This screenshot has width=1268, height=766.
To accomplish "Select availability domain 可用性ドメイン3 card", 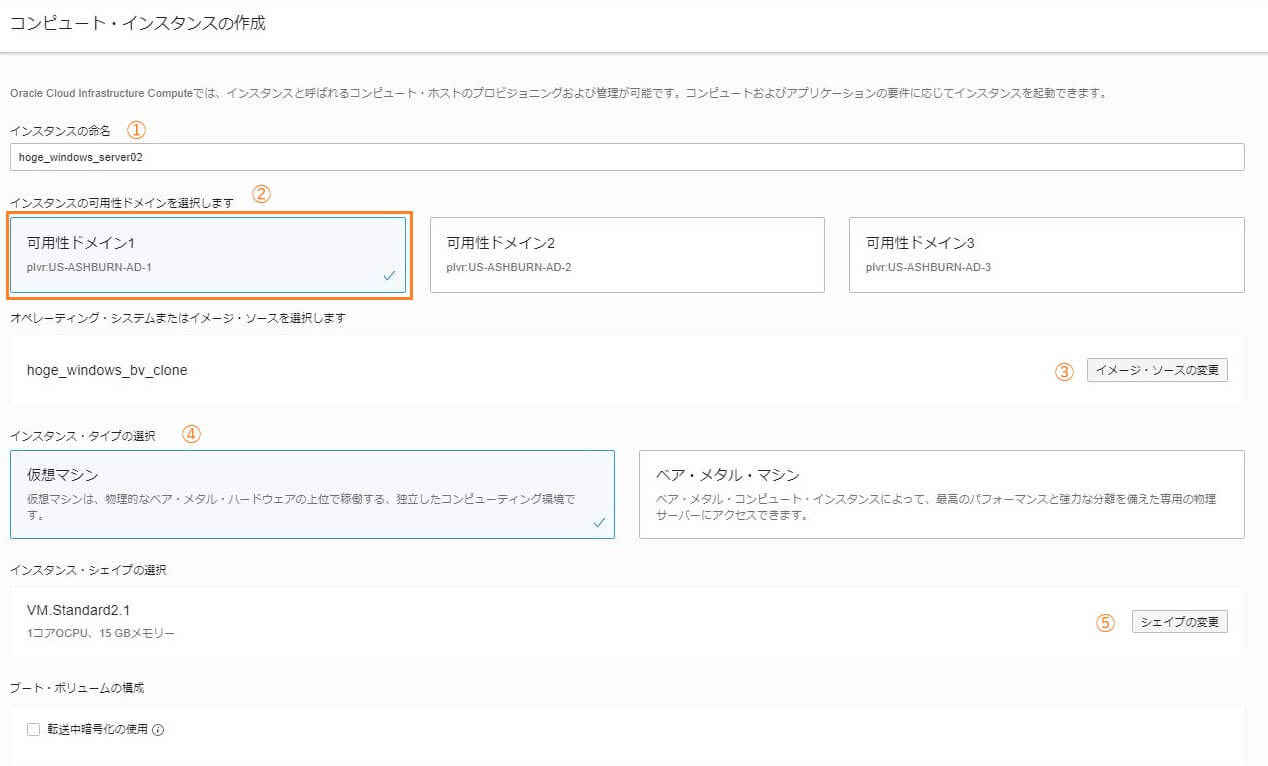I will click(x=1046, y=255).
